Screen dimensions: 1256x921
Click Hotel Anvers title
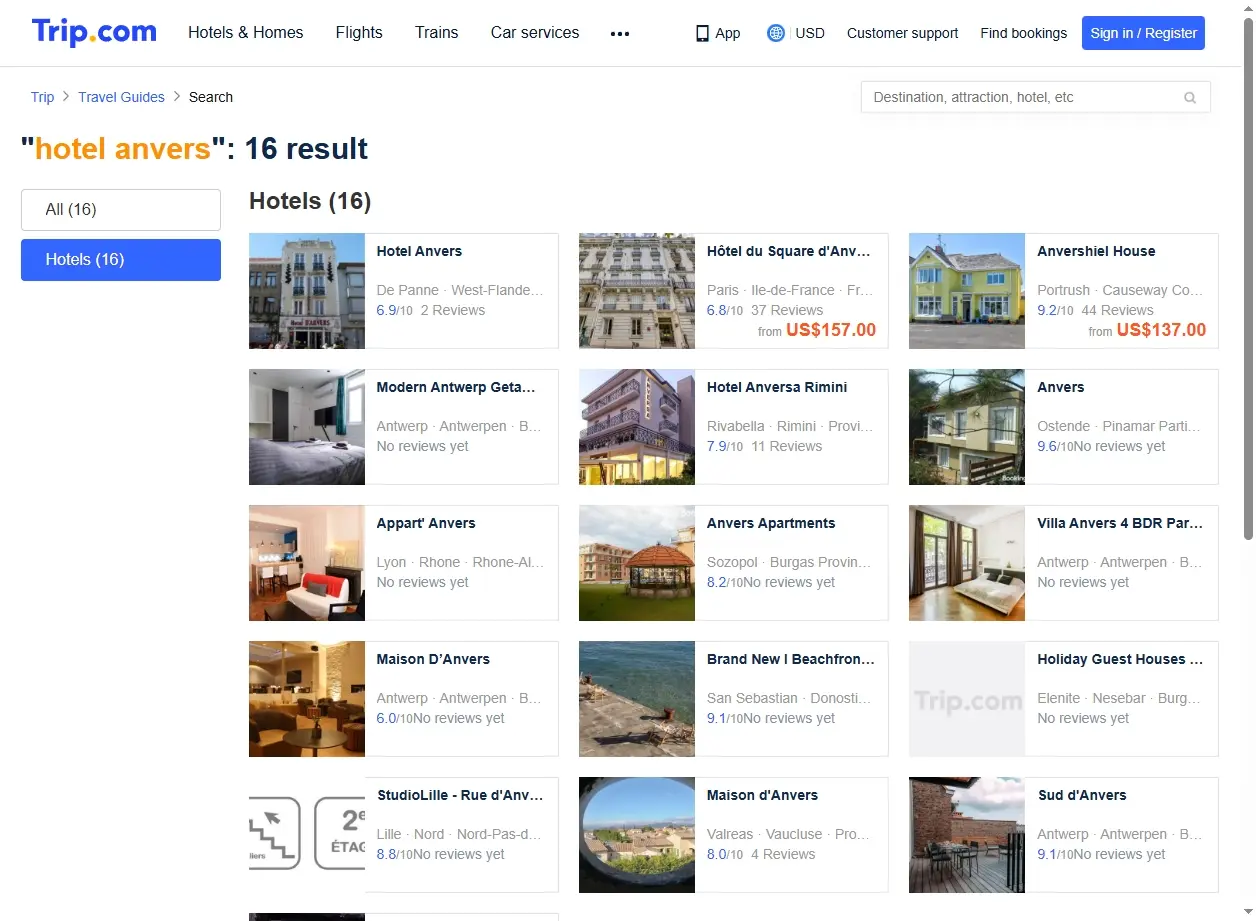(419, 252)
